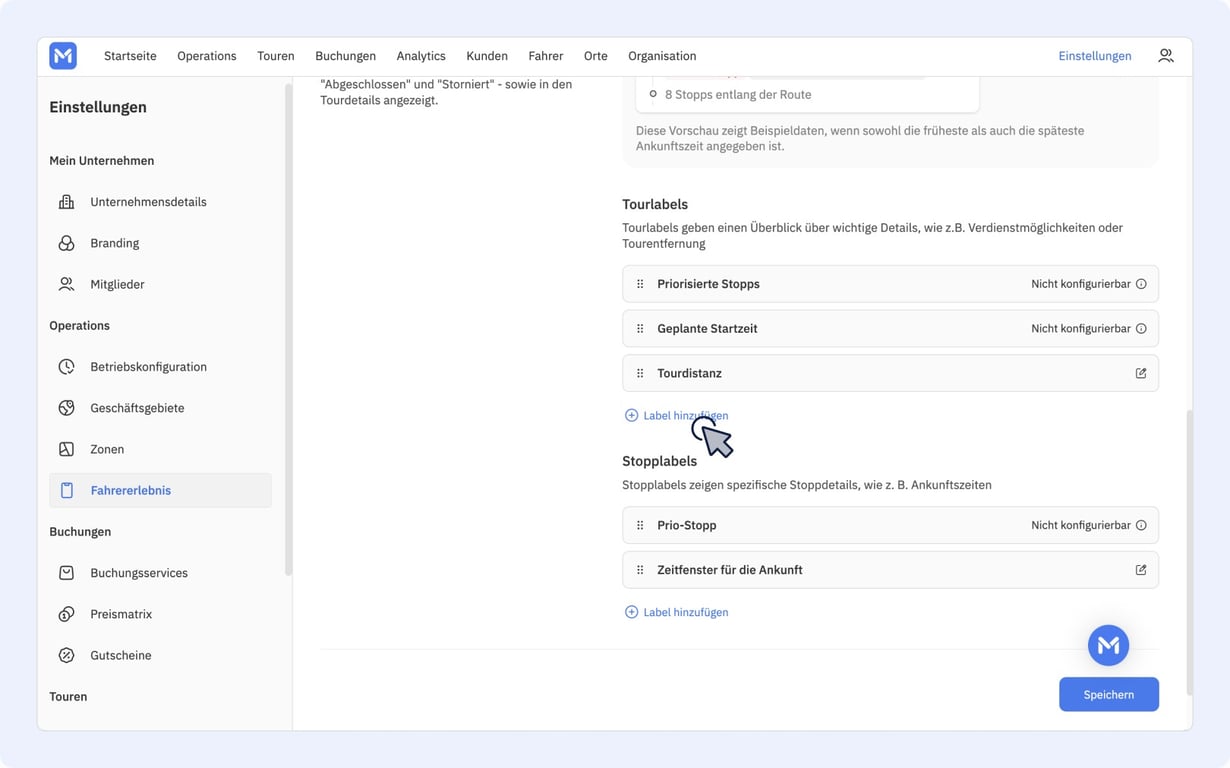Click the Betriebskonfiguration clock icon

point(66,367)
